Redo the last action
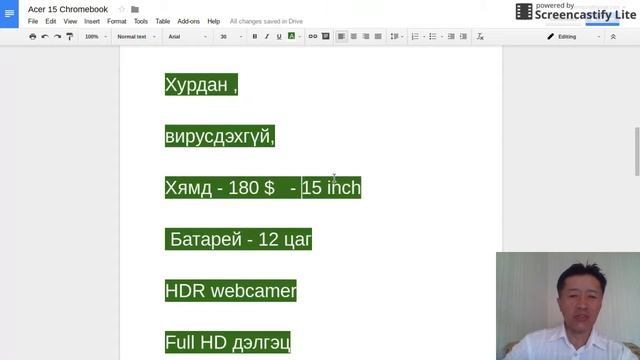This screenshot has height=360, width=640. pyautogui.click(x=58, y=37)
